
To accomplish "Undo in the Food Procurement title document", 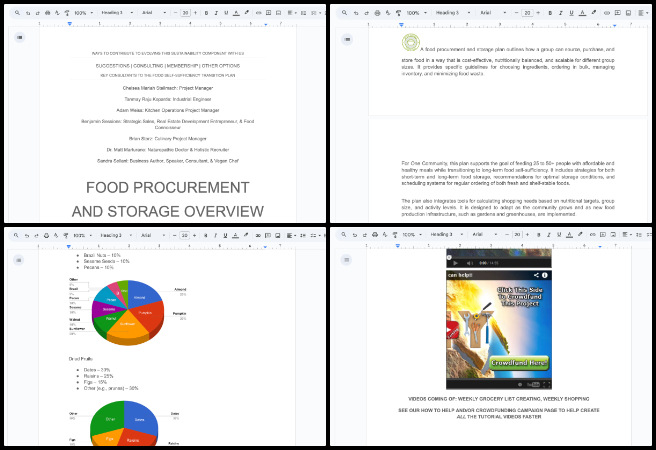I will tap(28, 13).
